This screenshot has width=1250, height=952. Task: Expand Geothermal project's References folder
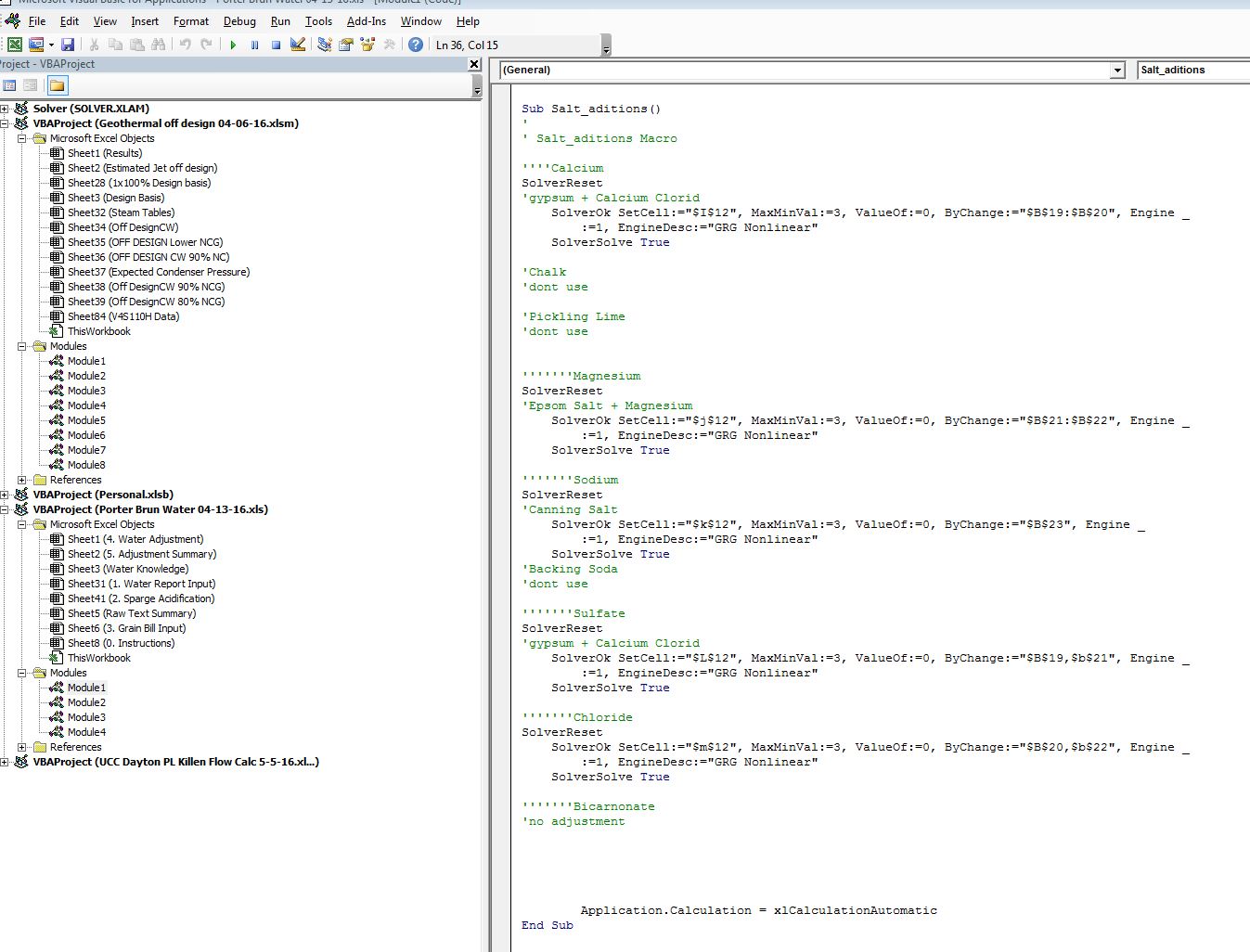pyautogui.click(x=22, y=480)
